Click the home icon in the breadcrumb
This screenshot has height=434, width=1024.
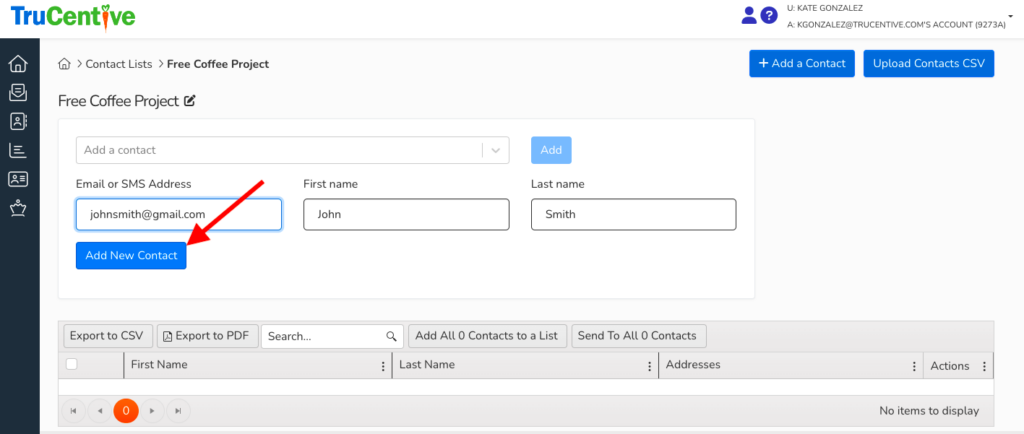coord(65,64)
